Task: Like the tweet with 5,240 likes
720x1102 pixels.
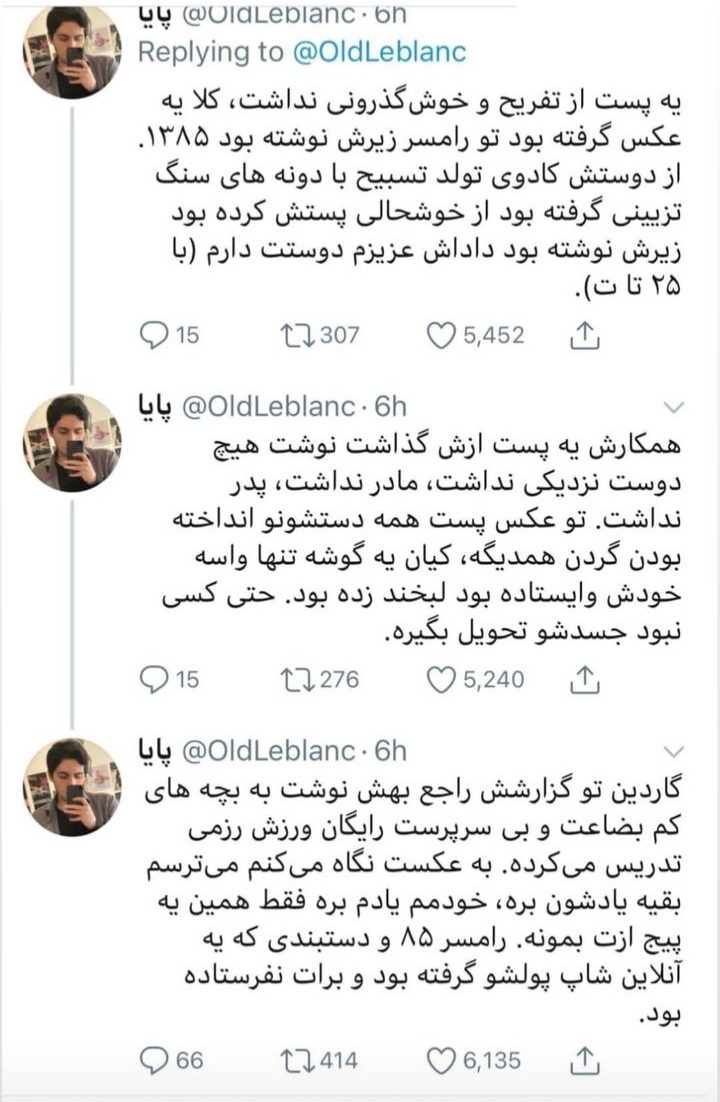Action: (441, 680)
